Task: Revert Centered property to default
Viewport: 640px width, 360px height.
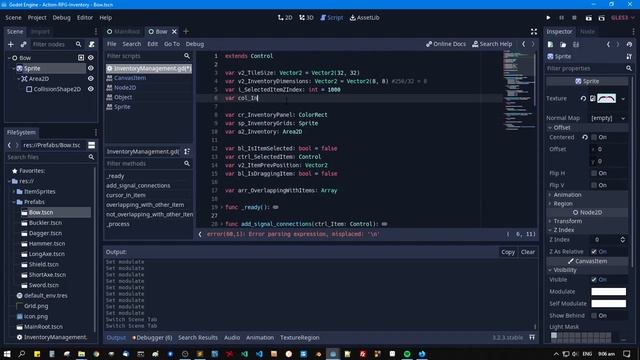Action: point(585,138)
